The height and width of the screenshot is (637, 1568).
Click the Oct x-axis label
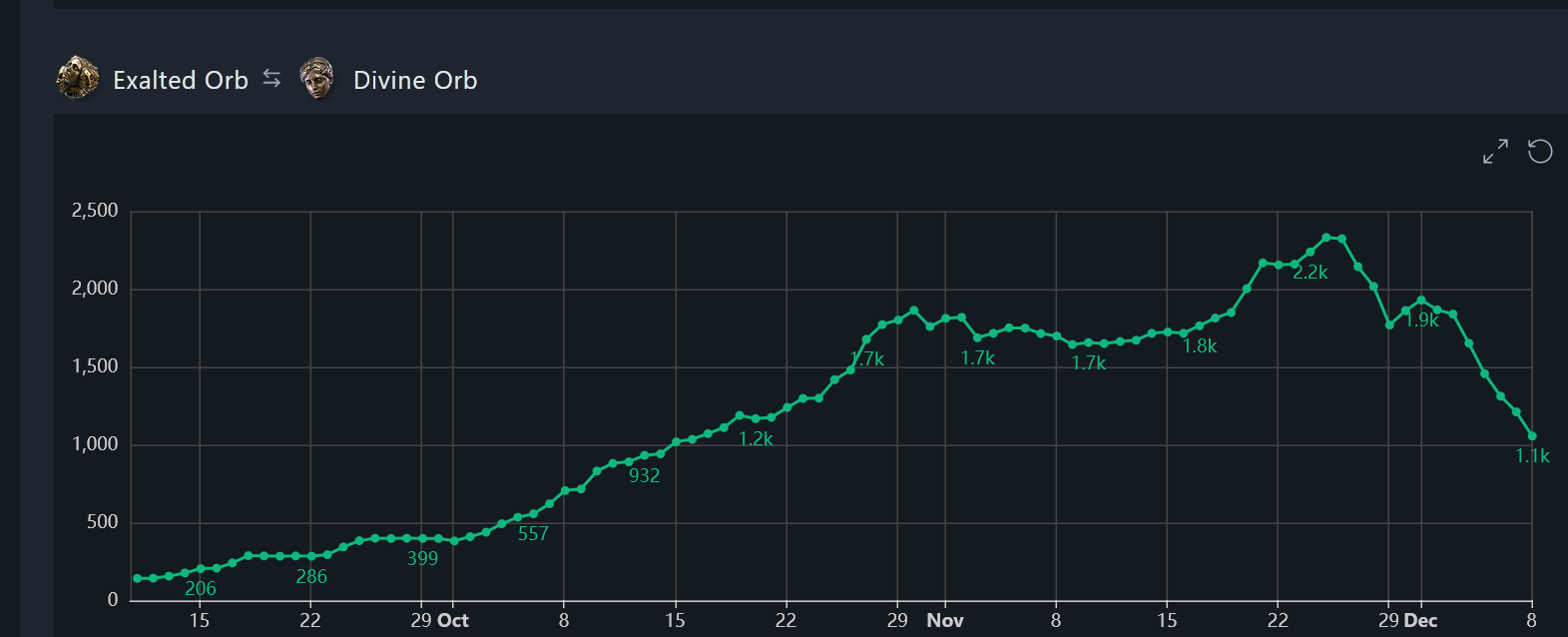coord(452,620)
